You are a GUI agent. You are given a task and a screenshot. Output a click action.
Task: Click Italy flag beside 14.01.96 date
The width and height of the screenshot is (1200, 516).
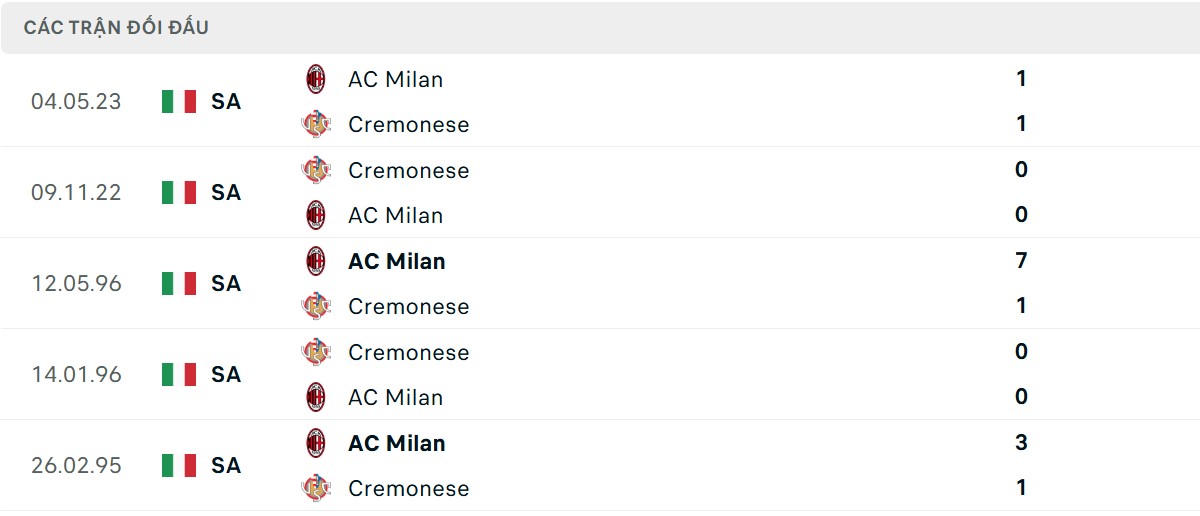[x=179, y=374]
